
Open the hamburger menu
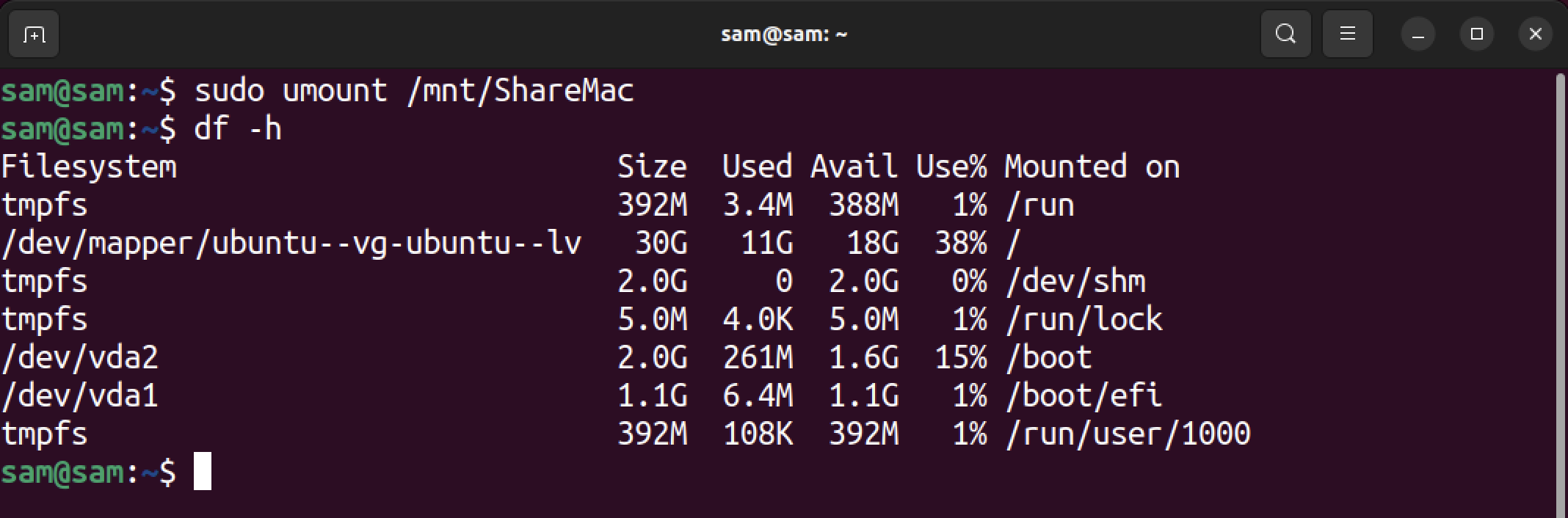(x=1347, y=34)
